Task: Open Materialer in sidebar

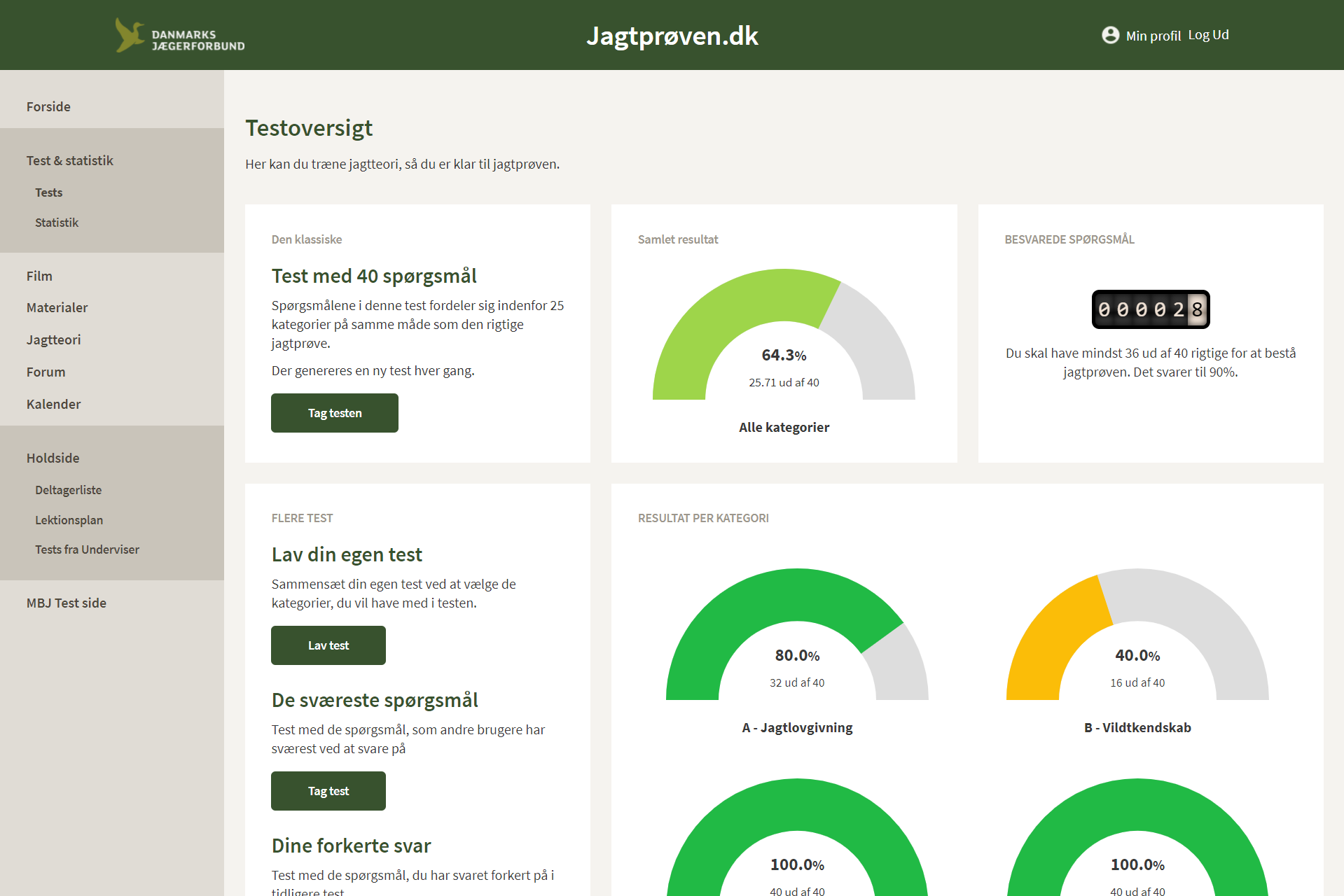Action: click(x=57, y=307)
